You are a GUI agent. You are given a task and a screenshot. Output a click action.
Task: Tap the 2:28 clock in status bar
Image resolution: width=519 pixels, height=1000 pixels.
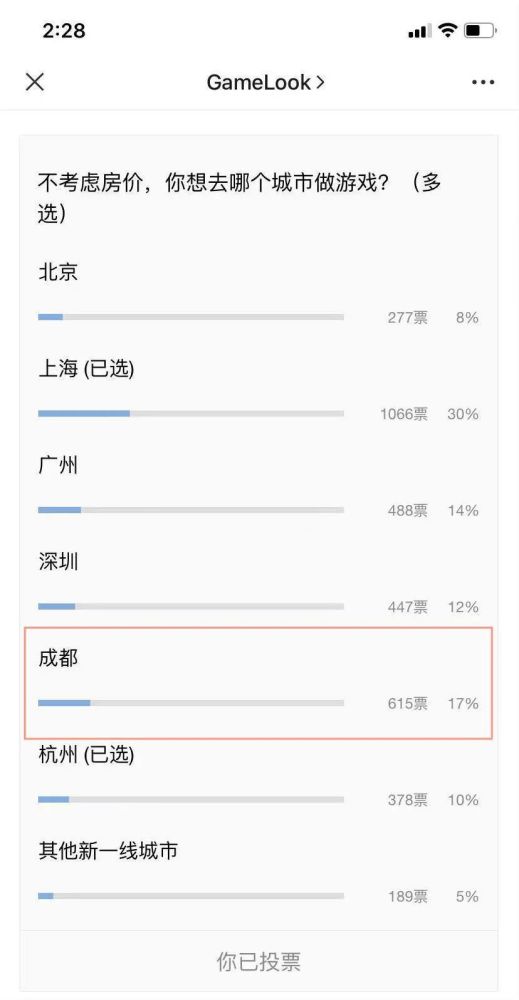point(64,30)
